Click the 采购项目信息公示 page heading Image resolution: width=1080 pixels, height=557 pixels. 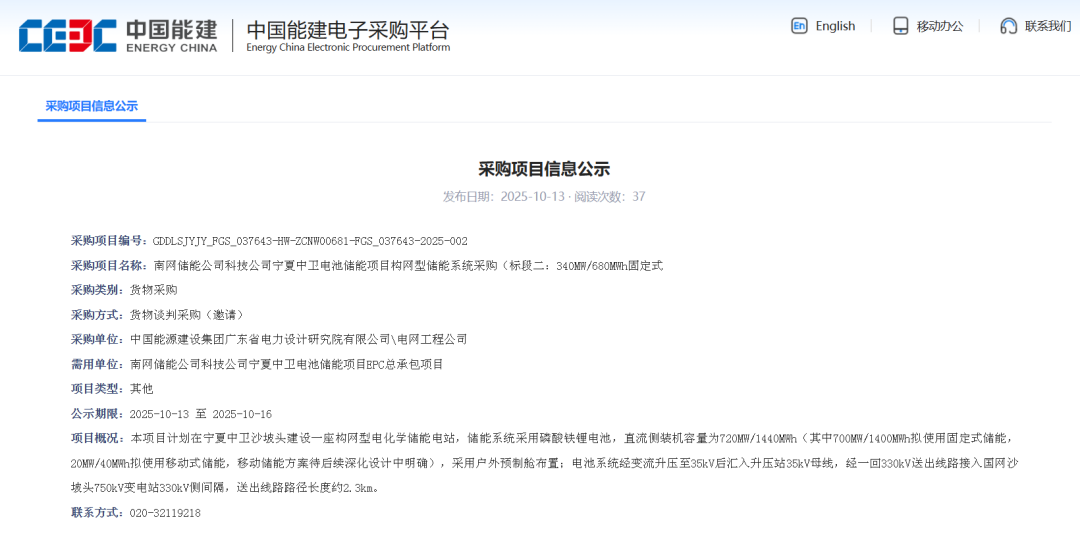[544, 169]
